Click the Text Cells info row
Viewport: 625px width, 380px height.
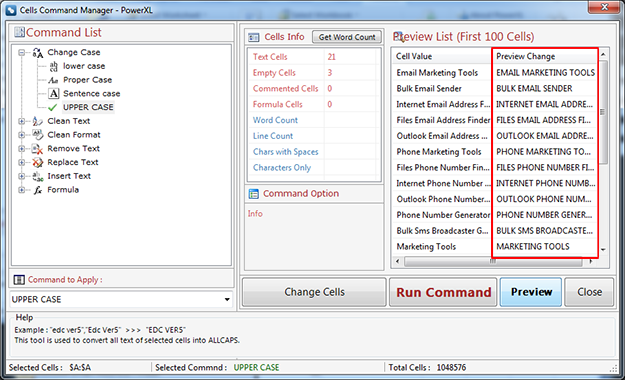314,57
